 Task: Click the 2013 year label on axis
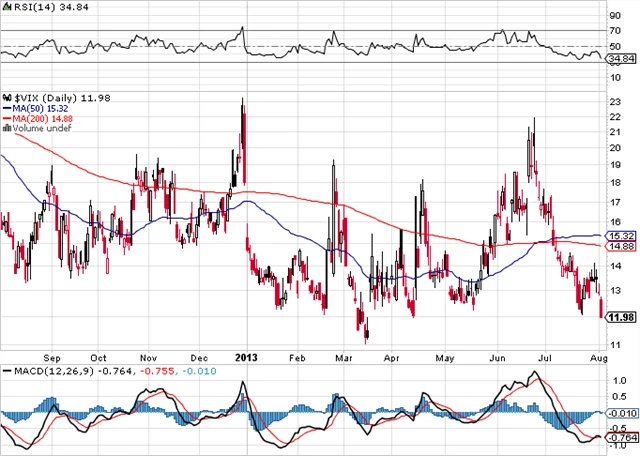tap(247, 358)
